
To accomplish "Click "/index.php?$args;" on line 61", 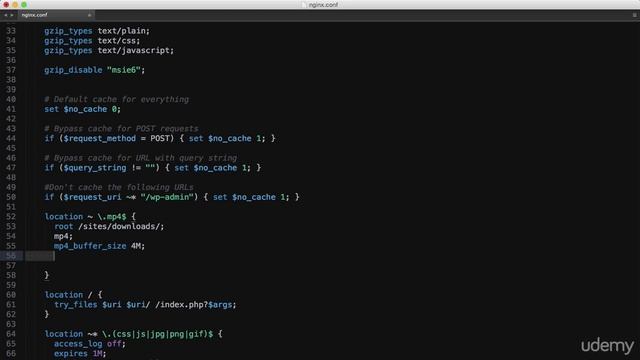I will coord(196,305).
